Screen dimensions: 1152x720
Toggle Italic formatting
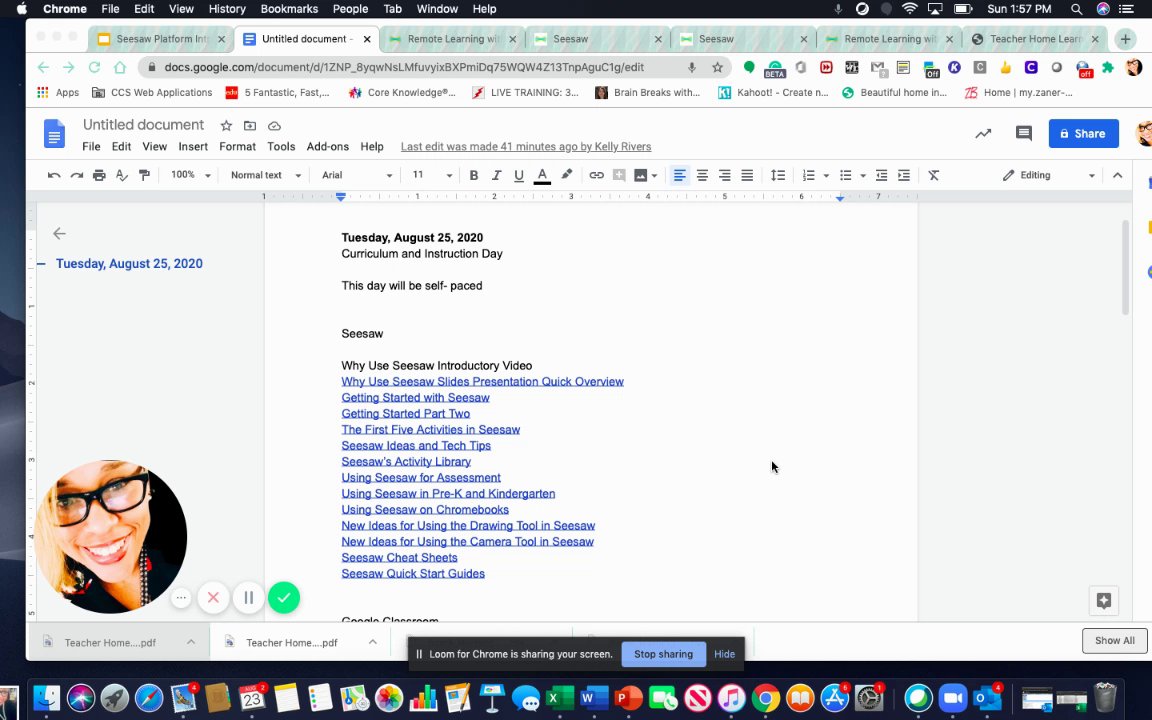tap(496, 175)
